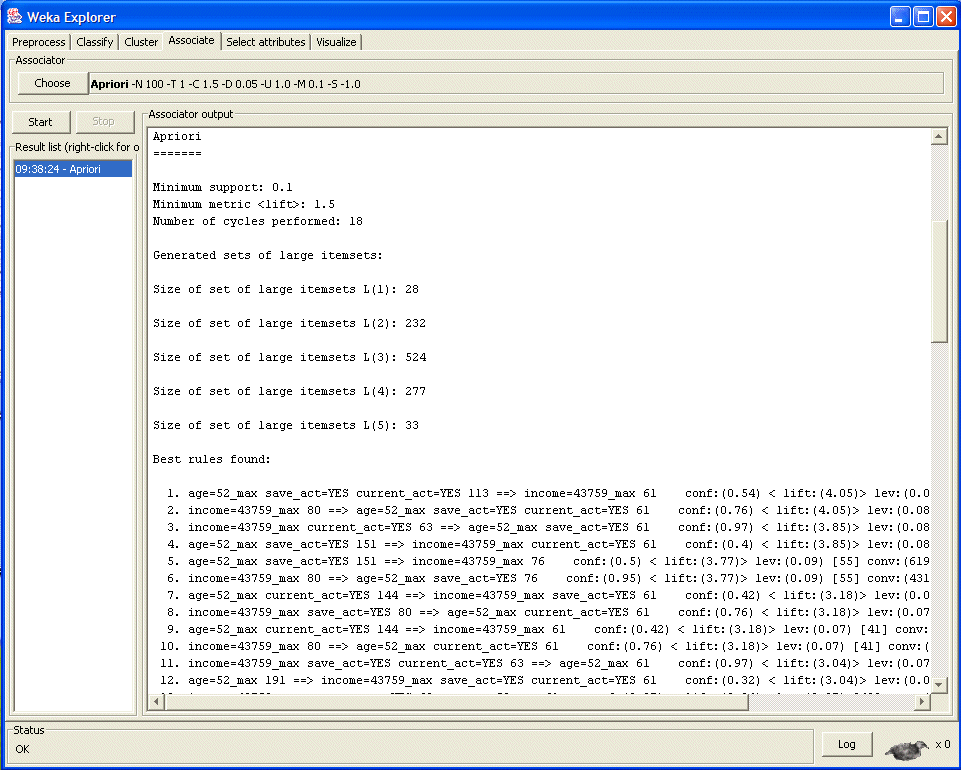Click the output horizontal scrollbar left arrow

[x=156, y=702]
